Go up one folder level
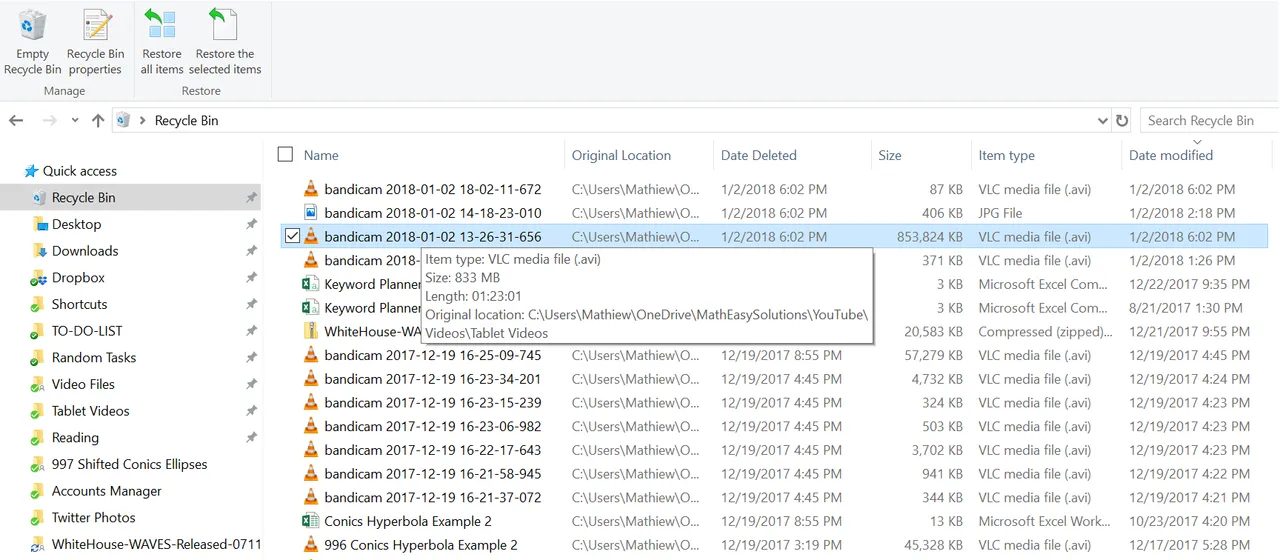 (x=98, y=120)
